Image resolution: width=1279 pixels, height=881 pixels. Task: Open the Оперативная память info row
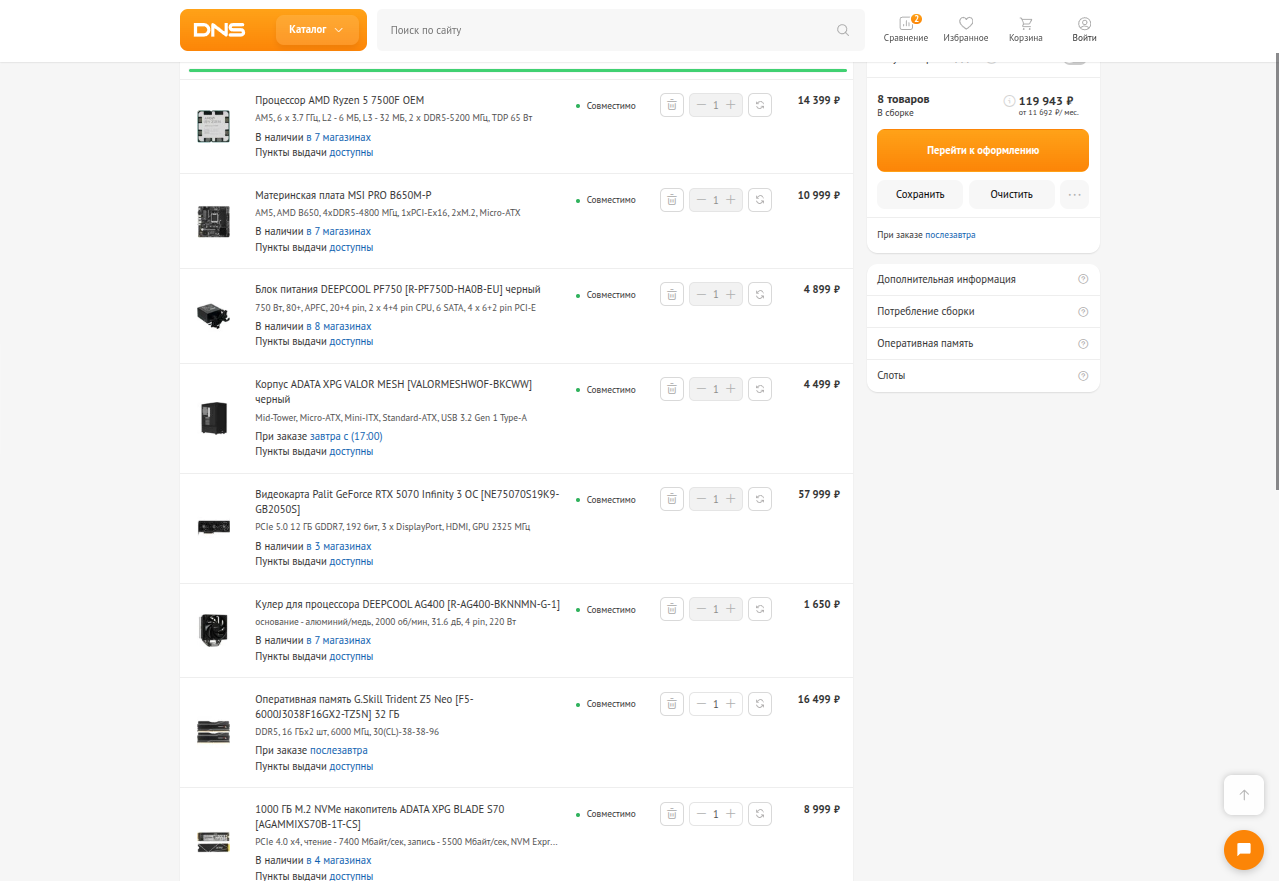pyautogui.click(x=983, y=343)
